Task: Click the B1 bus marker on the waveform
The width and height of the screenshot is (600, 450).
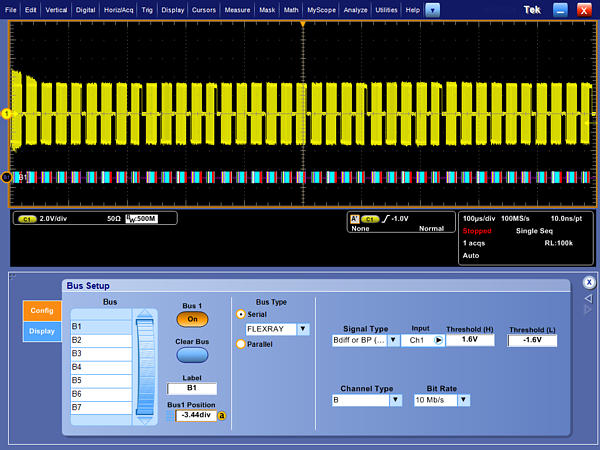Action: (x=8, y=177)
